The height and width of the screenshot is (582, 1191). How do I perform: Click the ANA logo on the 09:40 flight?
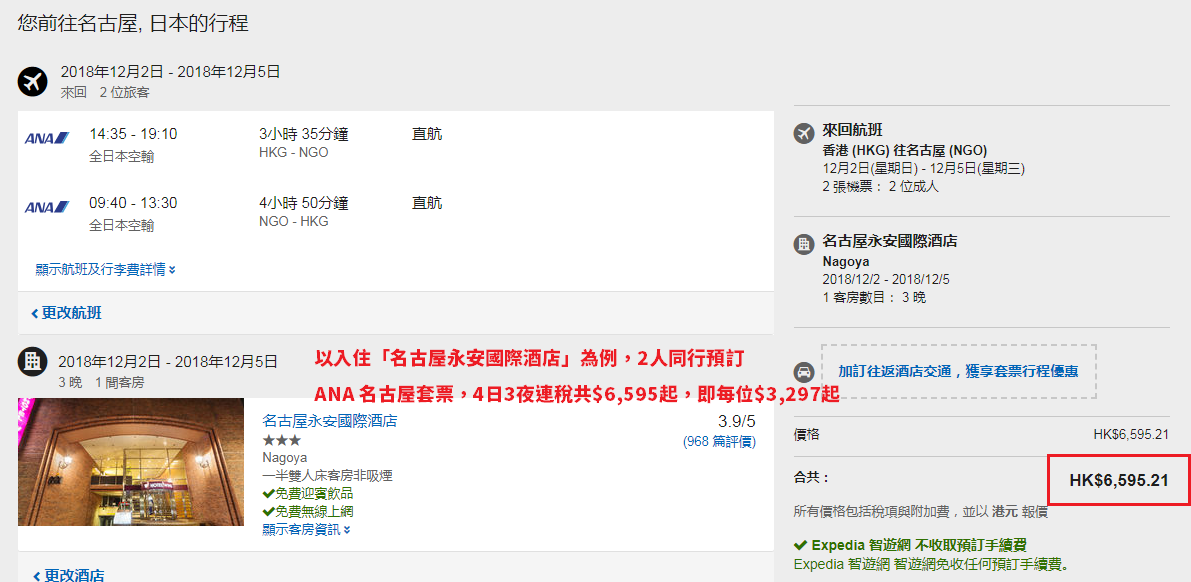47,207
